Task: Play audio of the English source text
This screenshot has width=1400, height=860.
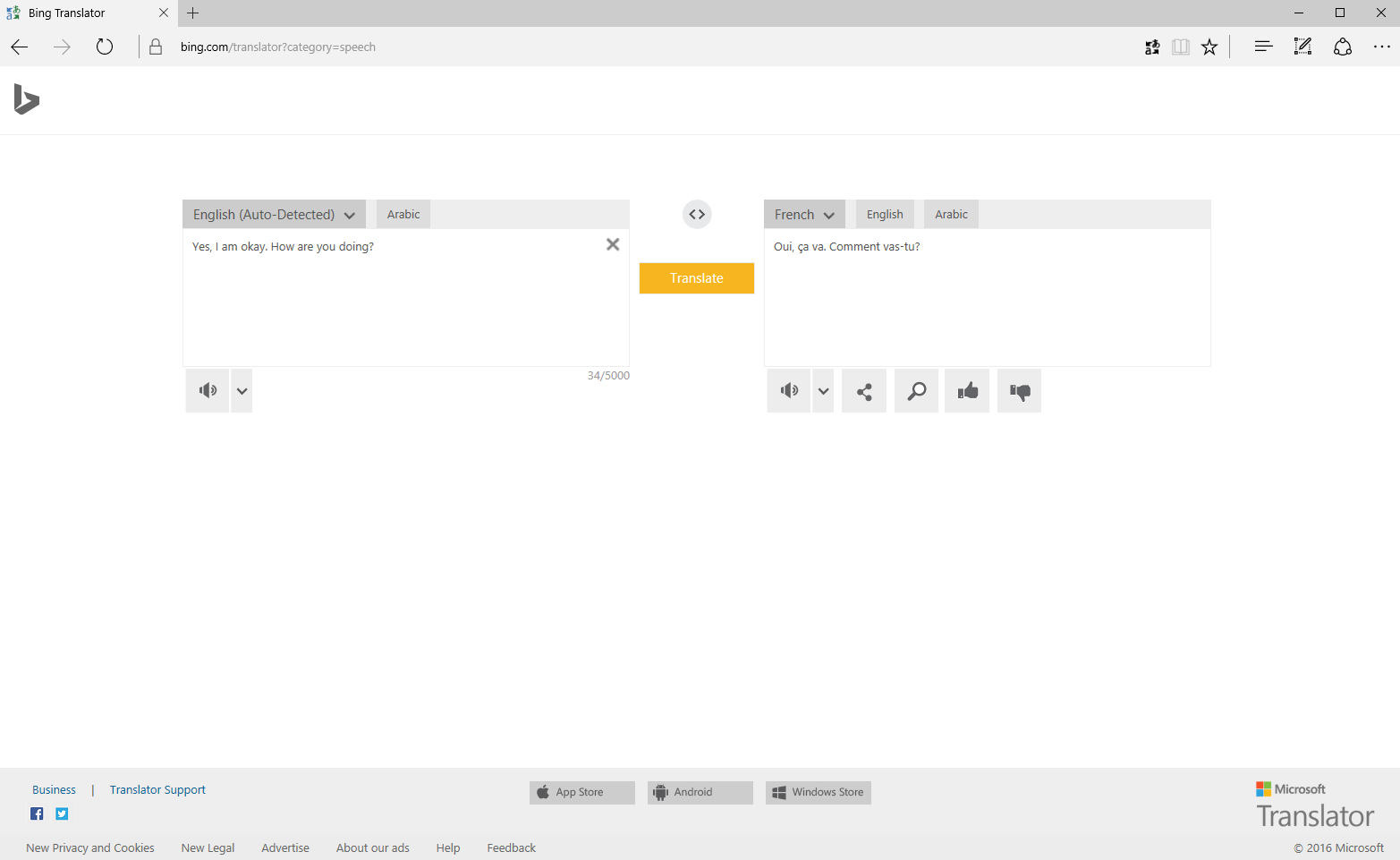Action: tap(207, 390)
